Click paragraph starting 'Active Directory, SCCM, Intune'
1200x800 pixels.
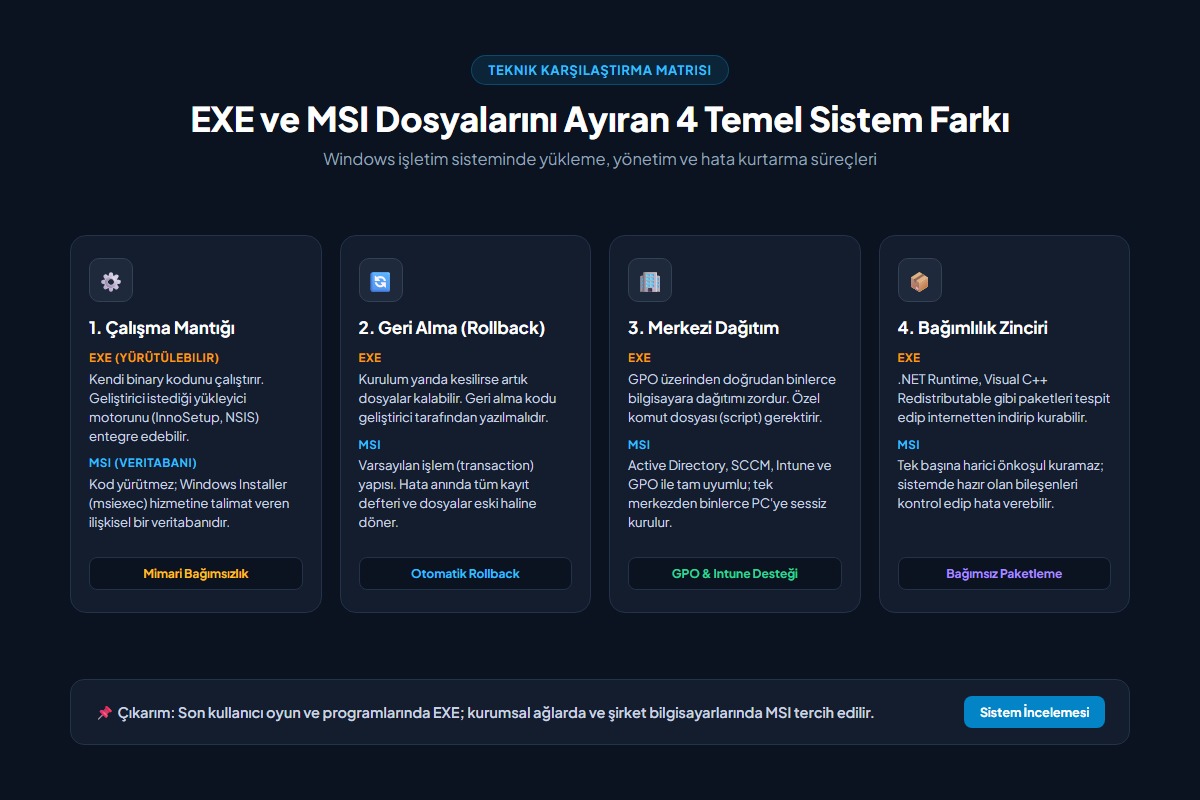pyautogui.click(x=730, y=494)
